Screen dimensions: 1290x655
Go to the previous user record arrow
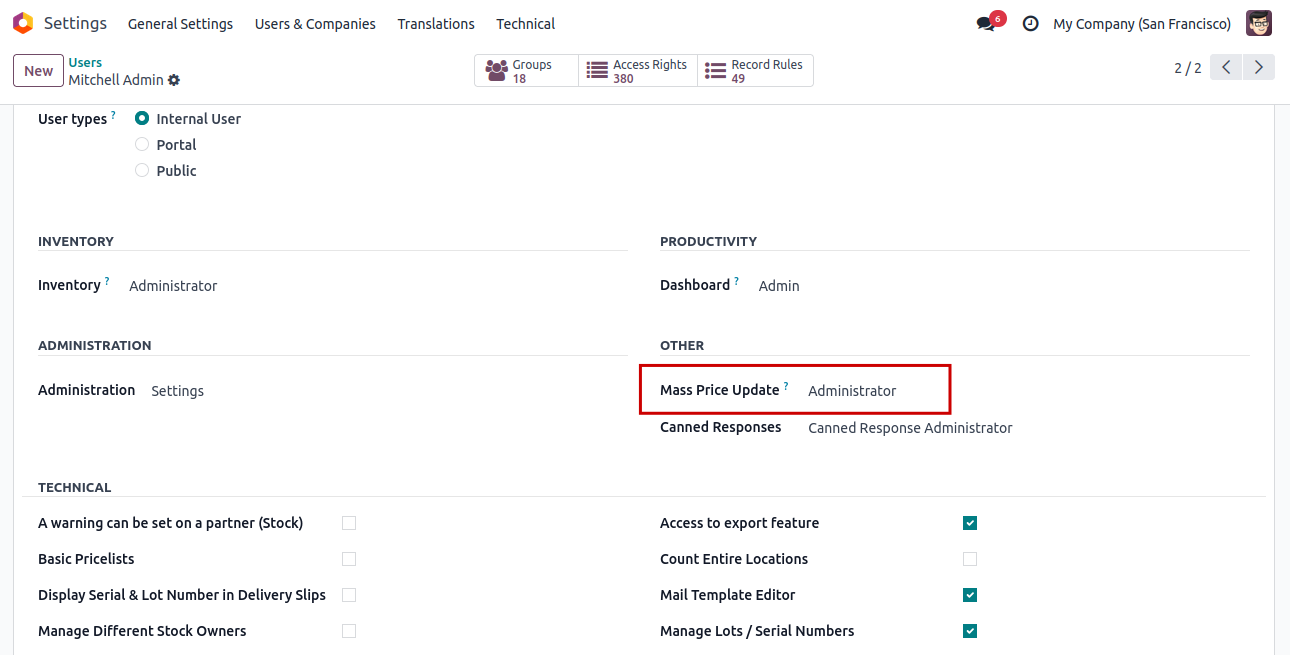[1226, 68]
